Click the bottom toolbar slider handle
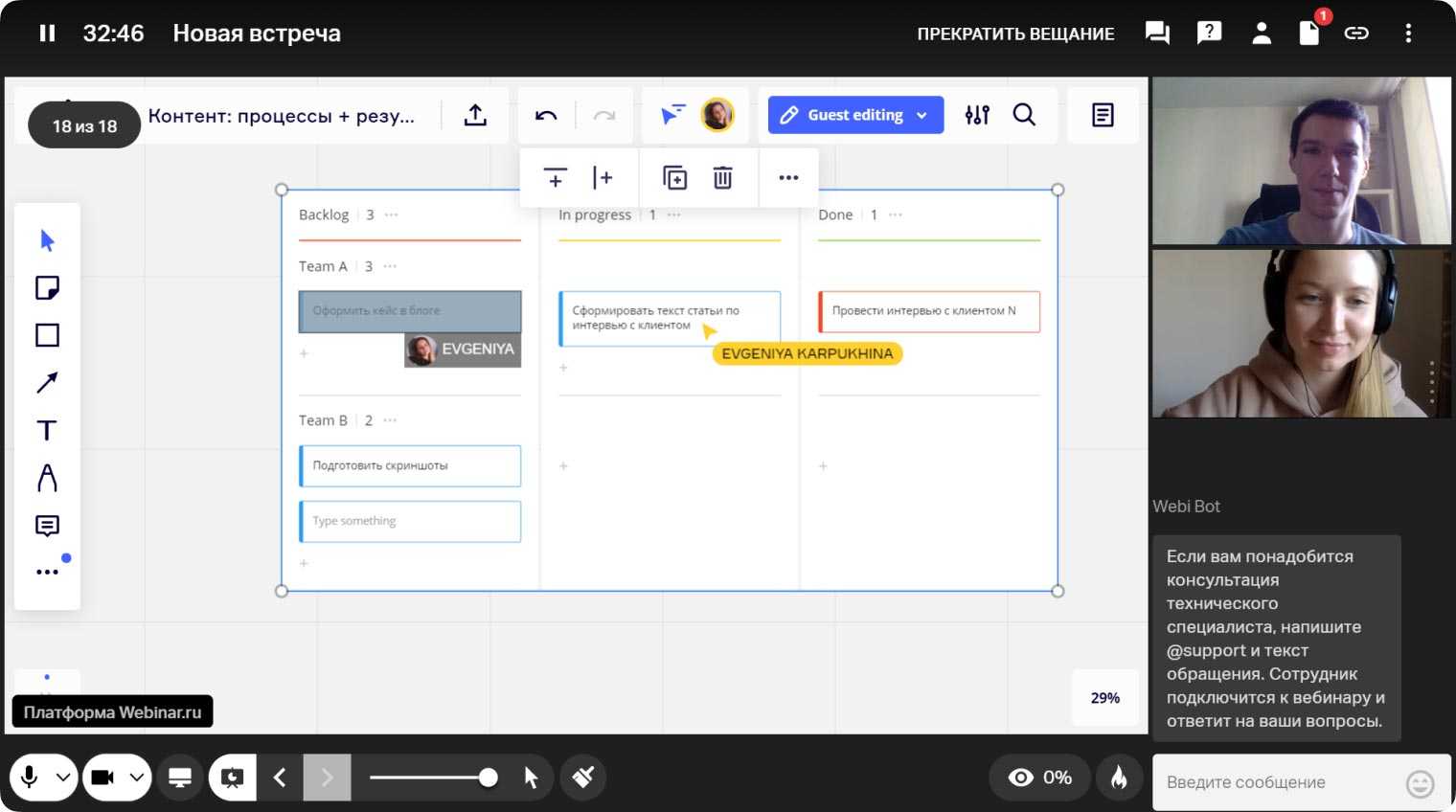The width and height of the screenshot is (1456, 812). tap(488, 778)
